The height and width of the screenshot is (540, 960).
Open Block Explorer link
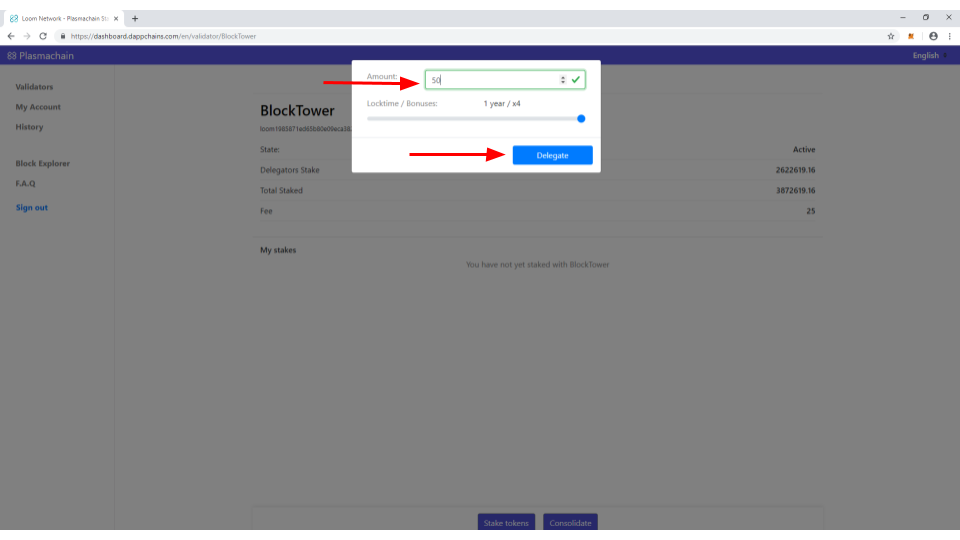[x=43, y=163]
